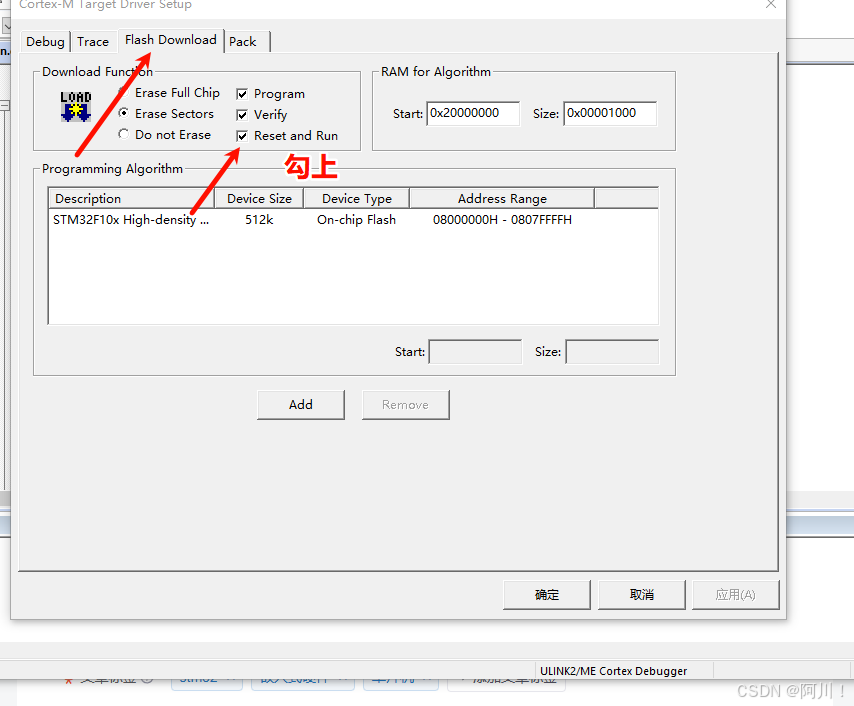Click the 512k device size cell
Image resolution: width=854 pixels, height=706 pixels.
259,220
